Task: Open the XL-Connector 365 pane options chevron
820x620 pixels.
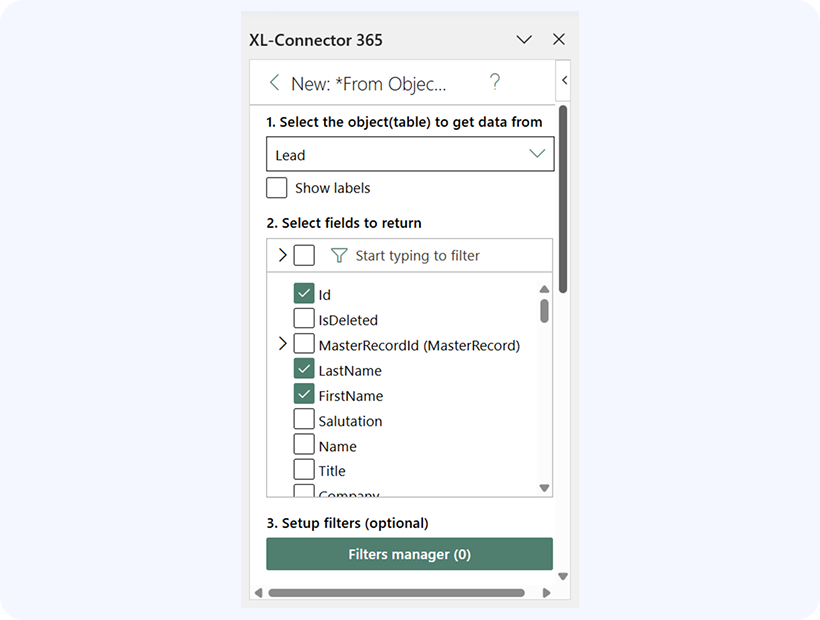Action: (x=524, y=40)
